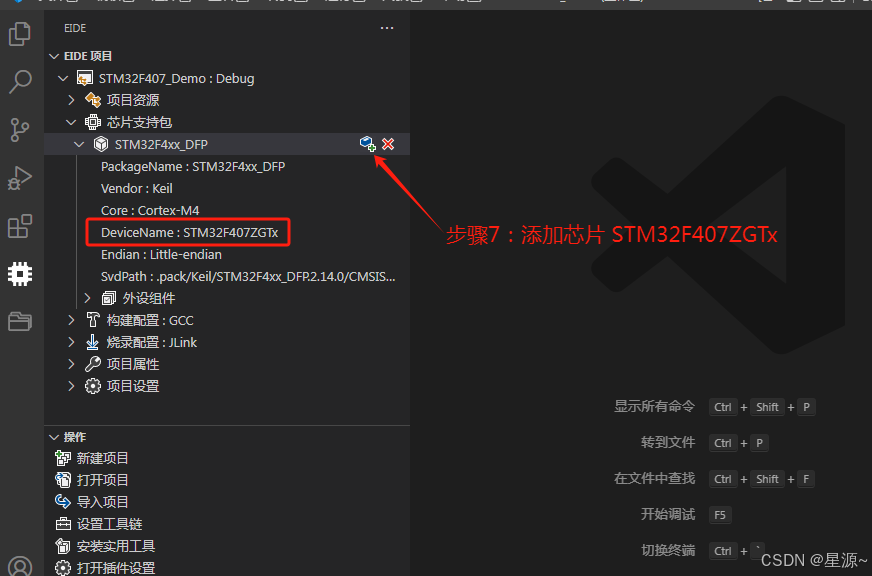872x576 pixels.
Task: Select the Core : Cortex-M4 row
Action: pyautogui.click(x=227, y=210)
